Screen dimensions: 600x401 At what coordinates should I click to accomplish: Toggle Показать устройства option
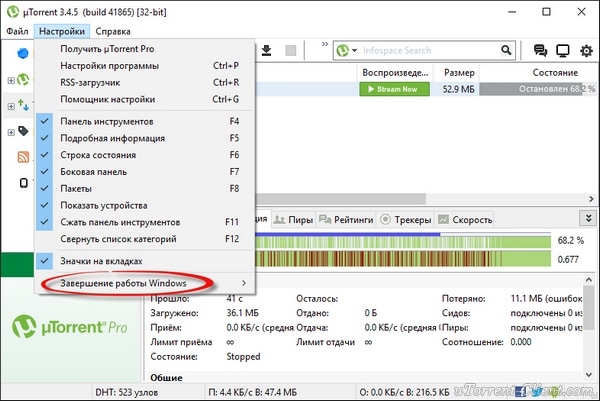click(x=144, y=205)
